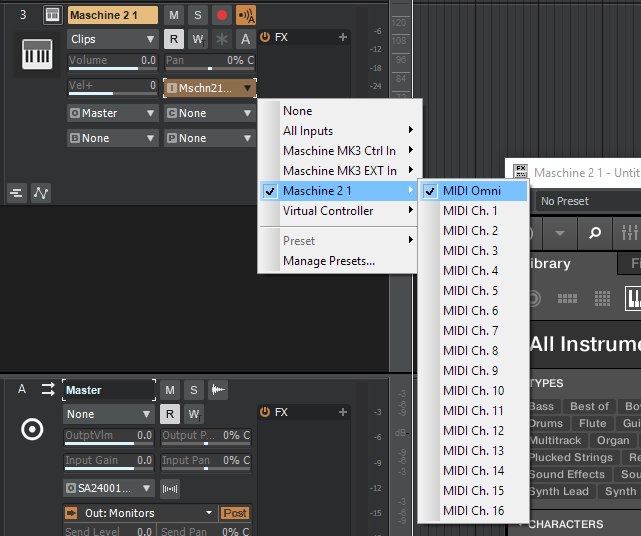Open the B None bank dropdown
The height and width of the screenshot is (536, 641).
pyautogui.click(x=112, y=138)
